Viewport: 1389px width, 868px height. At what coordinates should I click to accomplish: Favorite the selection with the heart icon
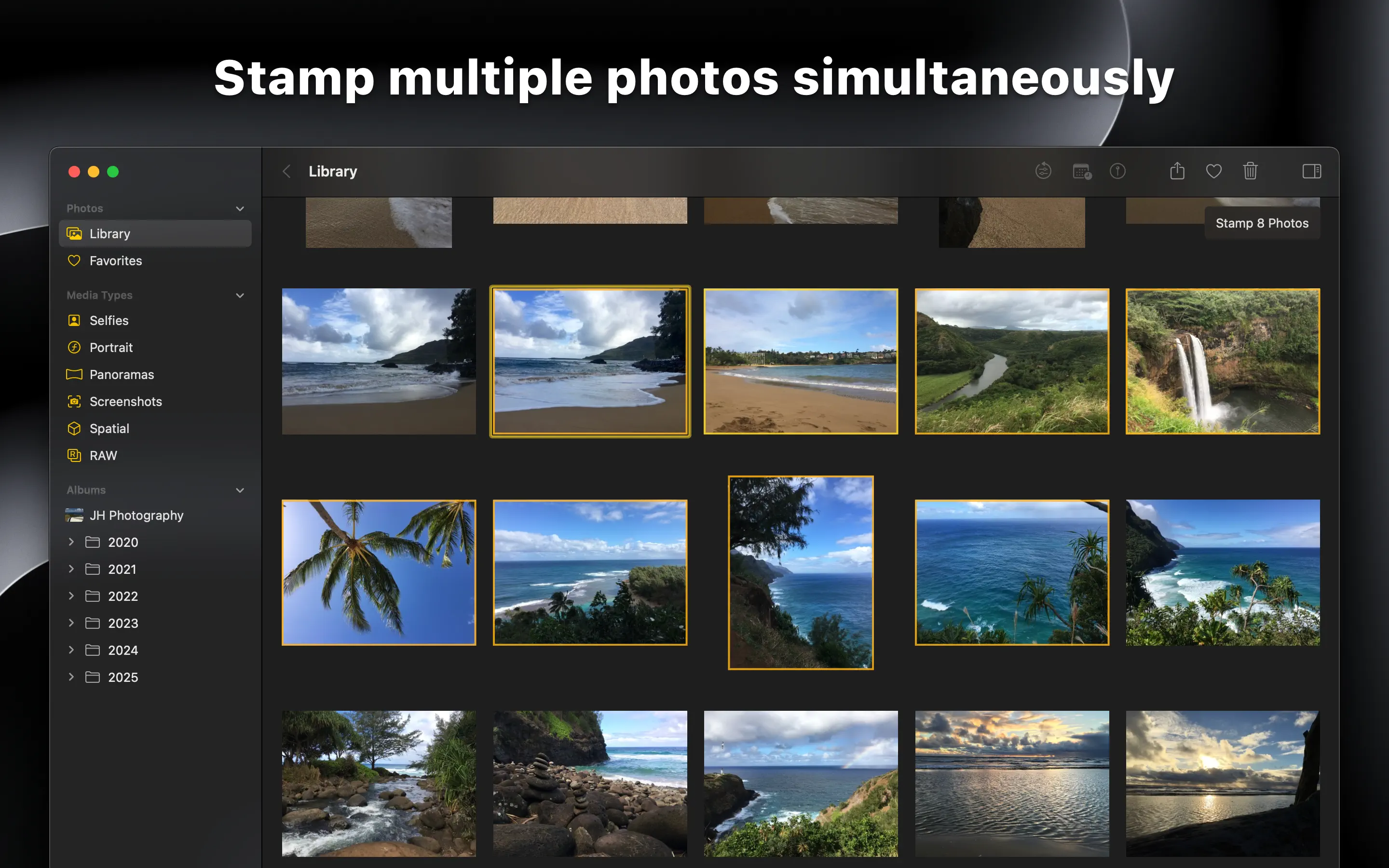[1213, 171]
